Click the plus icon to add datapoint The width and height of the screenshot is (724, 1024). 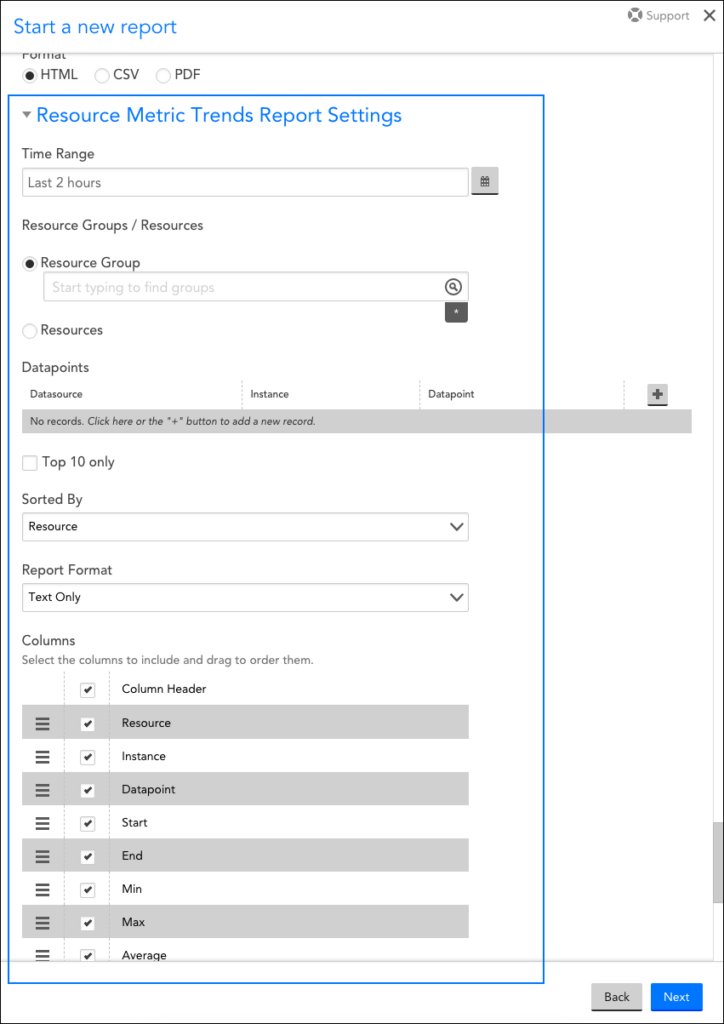pyautogui.click(x=657, y=395)
